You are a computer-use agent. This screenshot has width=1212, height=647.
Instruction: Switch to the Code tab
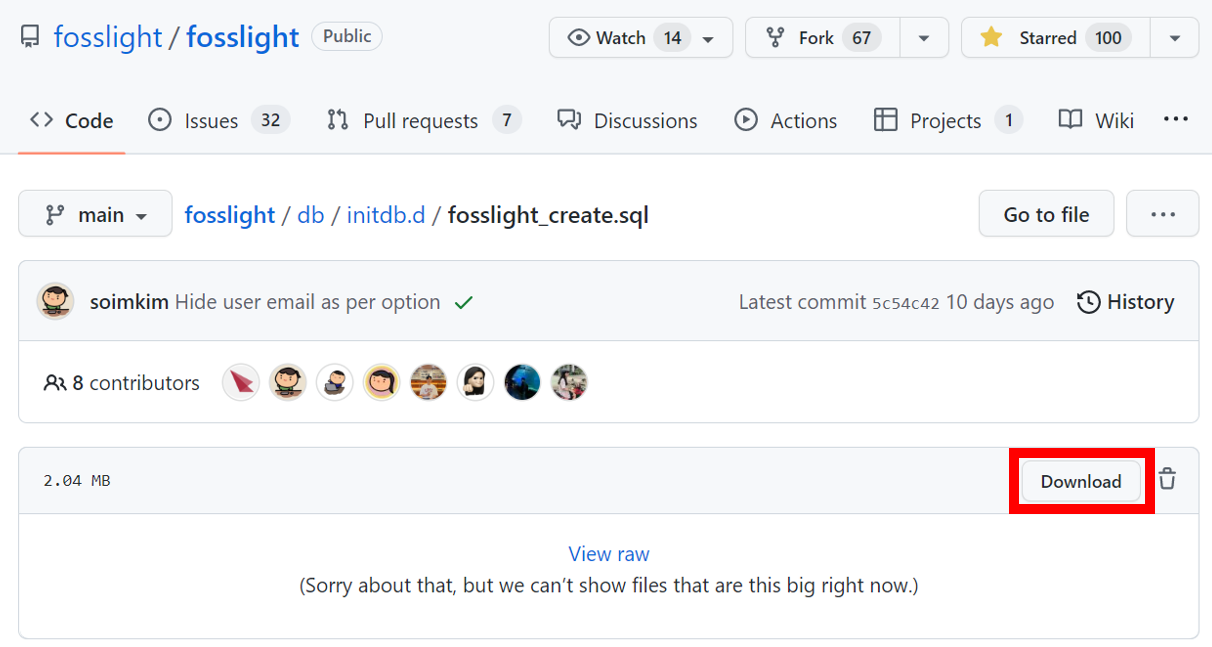pos(71,121)
